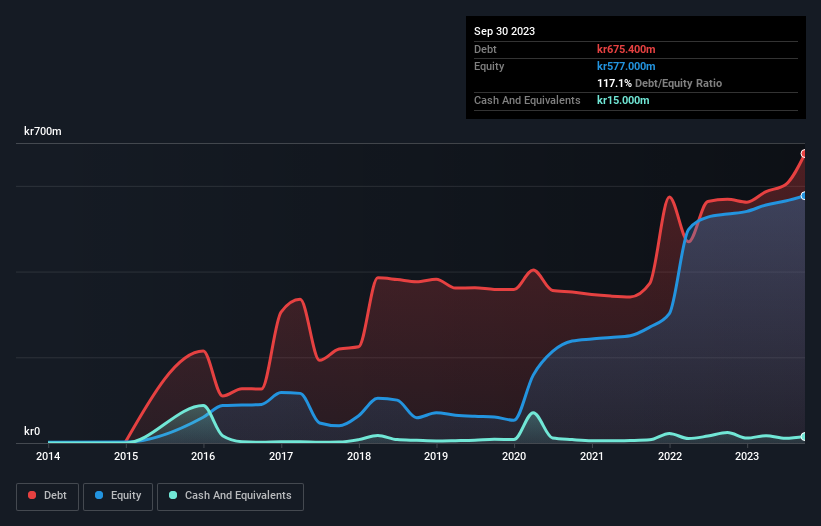Toggle the Debt series legend button
The image size is (821, 526).
click(x=47, y=496)
